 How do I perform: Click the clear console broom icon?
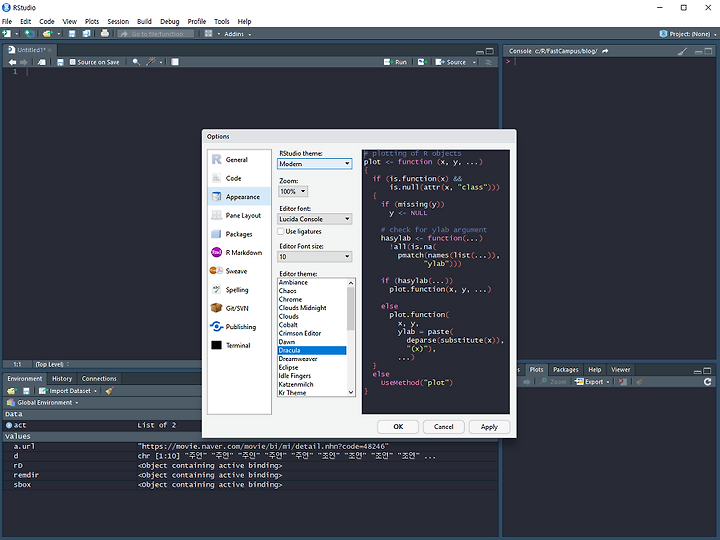[683, 51]
